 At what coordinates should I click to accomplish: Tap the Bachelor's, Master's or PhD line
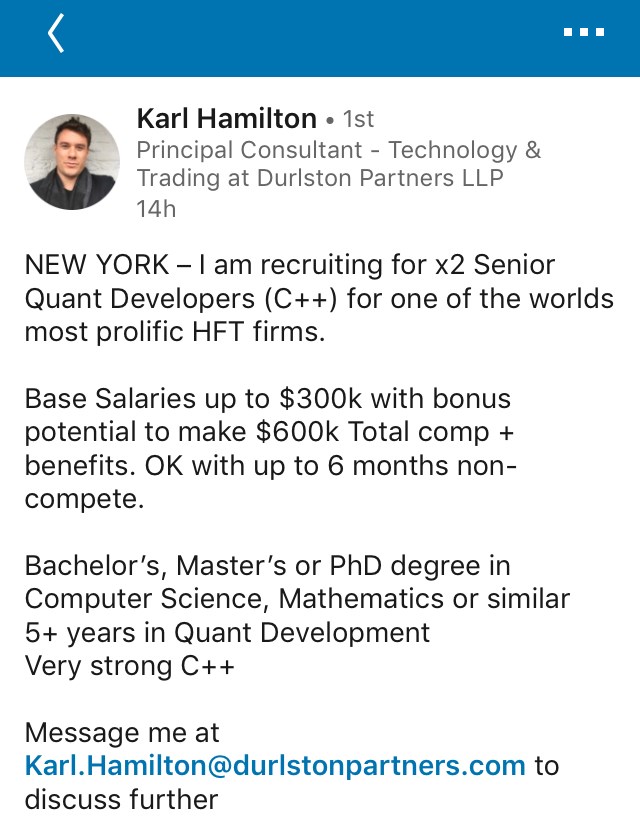[x=268, y=566]
